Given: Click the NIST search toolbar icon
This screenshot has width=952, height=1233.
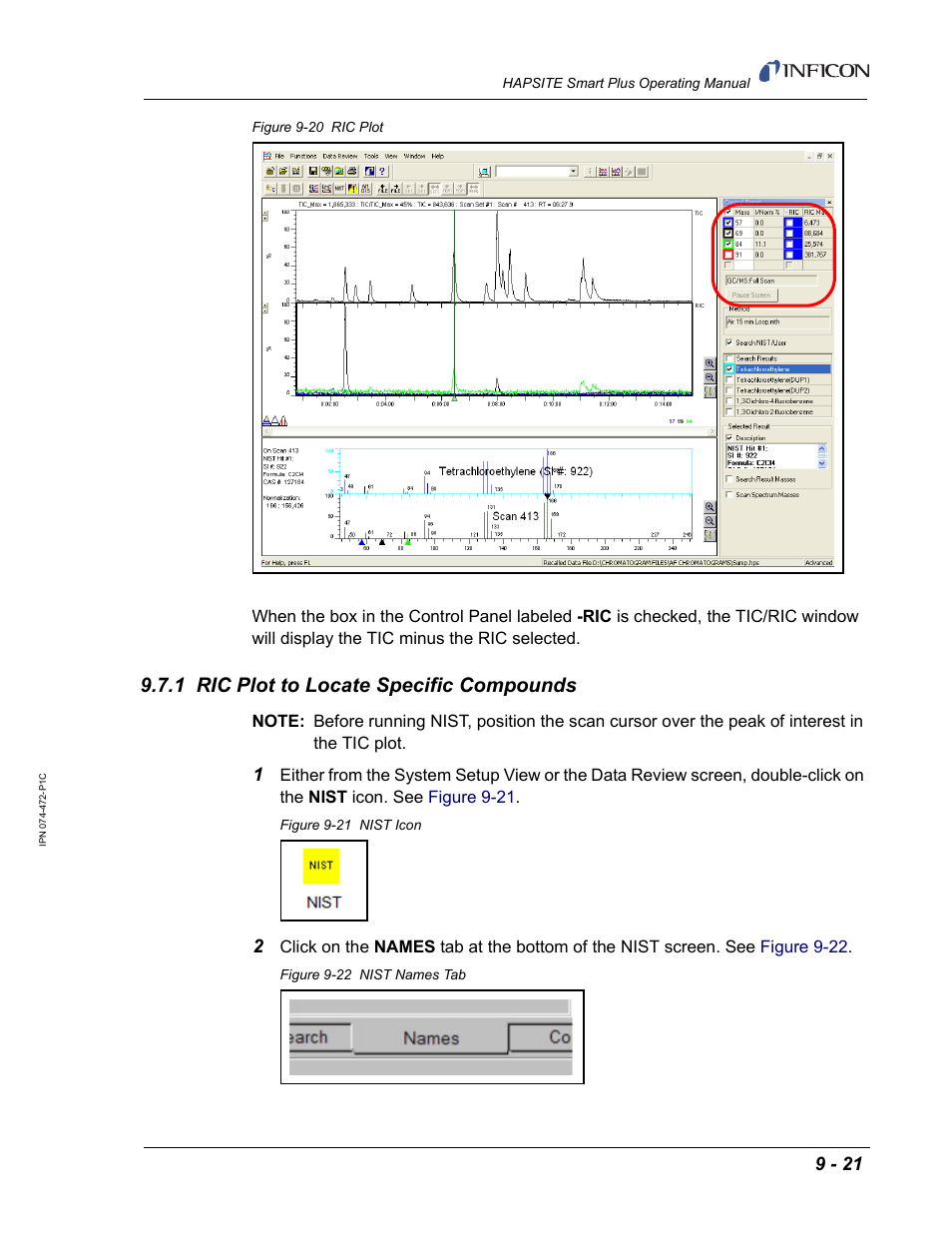Looking at the screenshot, I should [x=339, y=189].
